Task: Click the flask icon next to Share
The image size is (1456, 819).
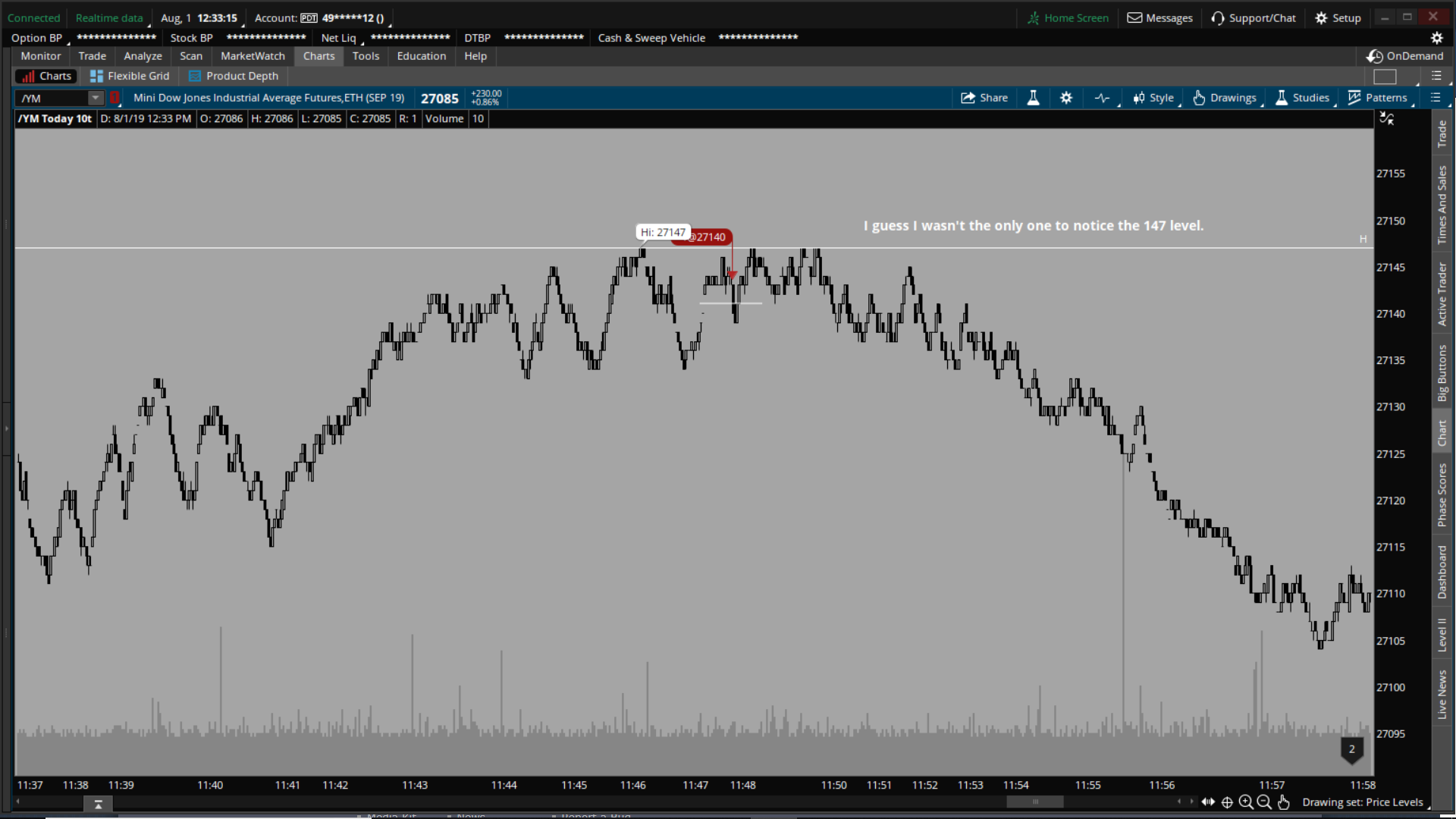Action: pyautogui.click(x=1033, y=98)
